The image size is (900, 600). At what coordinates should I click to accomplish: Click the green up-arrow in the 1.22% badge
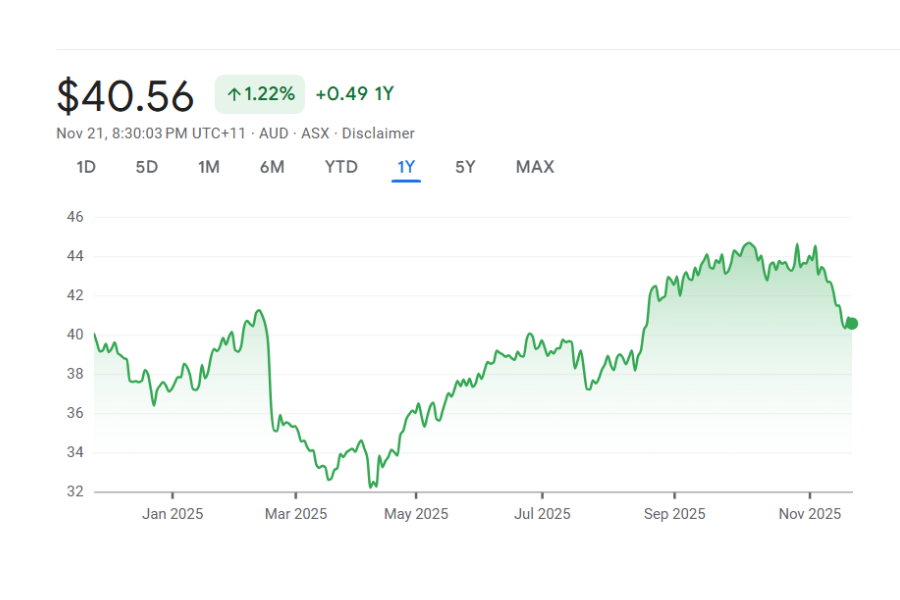click(x=234, y=95)
